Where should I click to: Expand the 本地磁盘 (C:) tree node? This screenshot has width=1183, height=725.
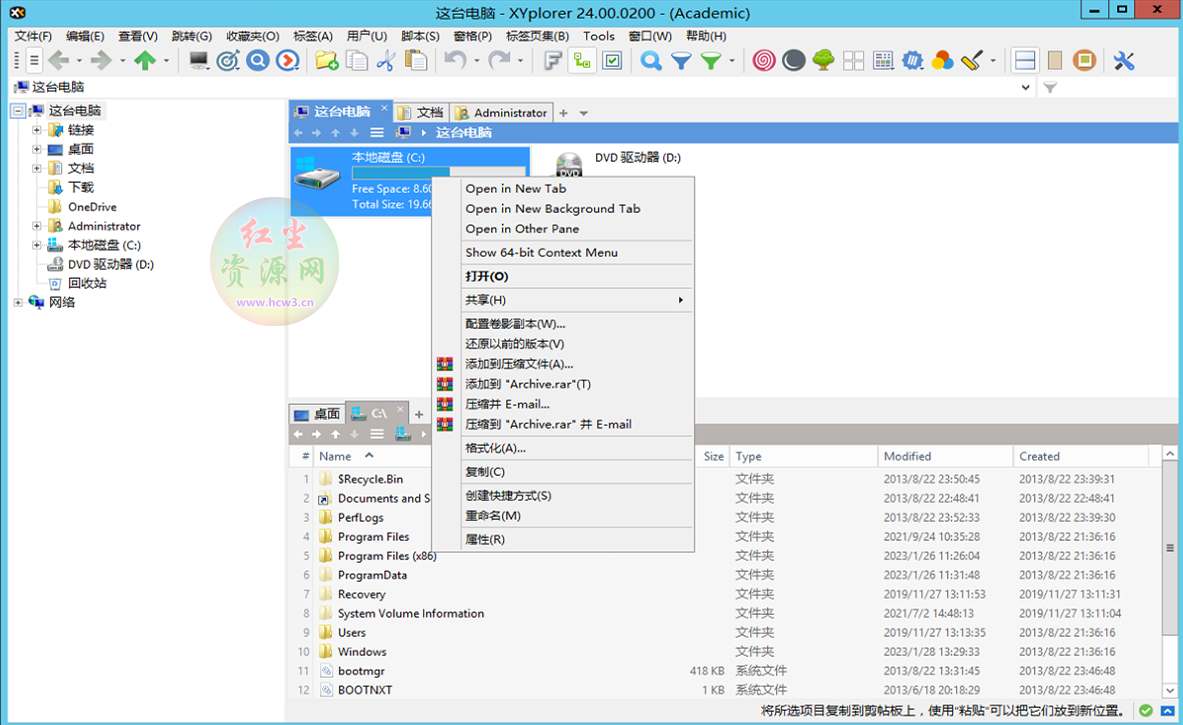pyautogui.click(x=36, y=244)
